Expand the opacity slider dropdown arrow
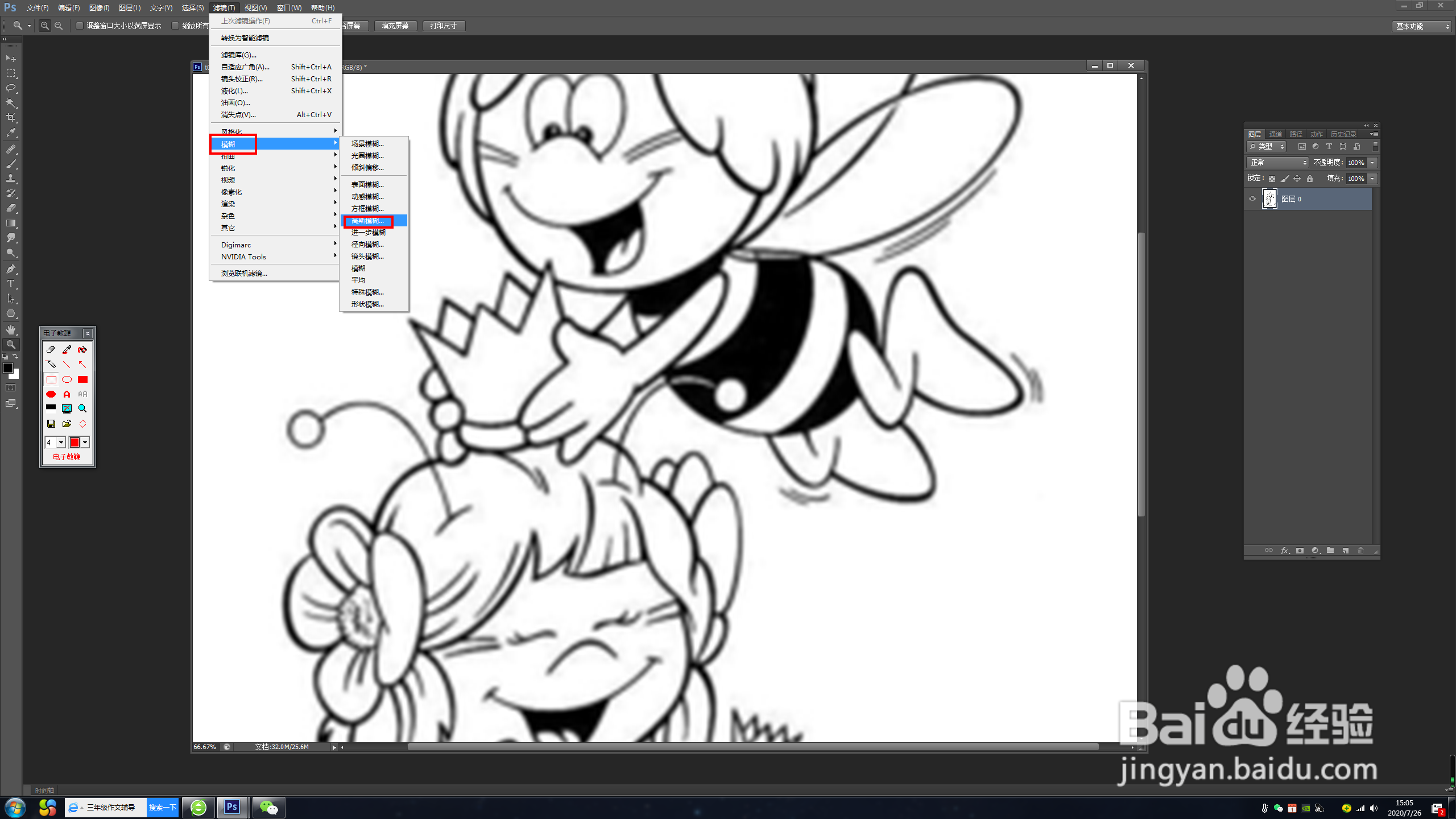 point(1372,163)
